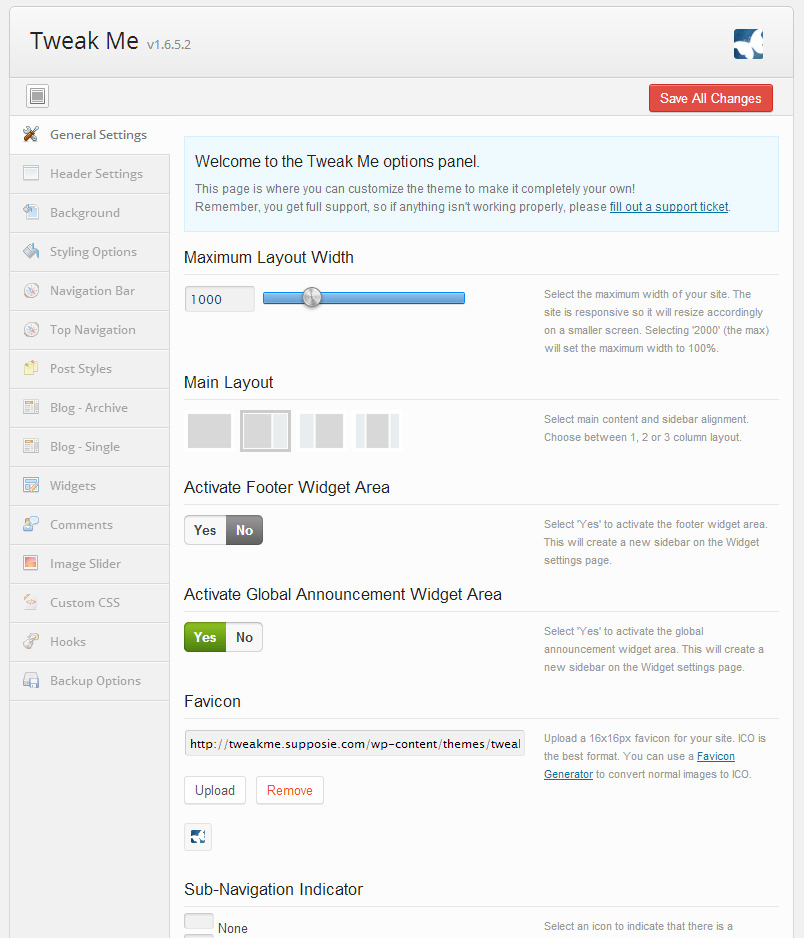Select None for Sub-Navigation Indicator
The height and width of the screenshot is (938, 804).
(x=199, y=922)
